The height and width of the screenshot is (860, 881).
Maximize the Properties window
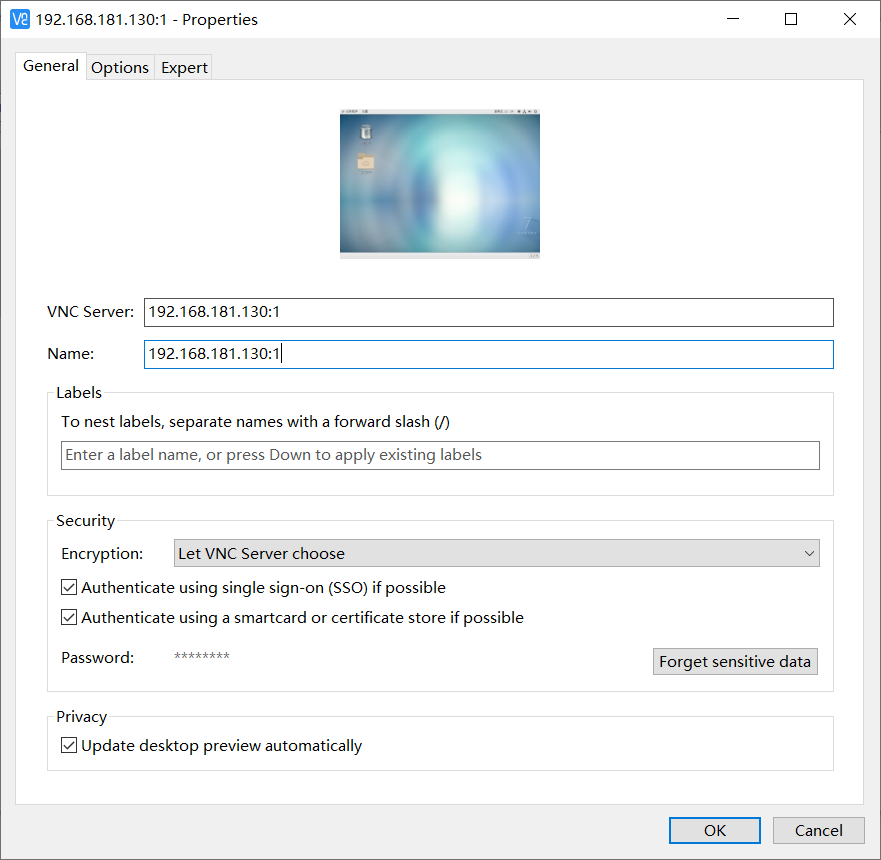click(x=791, y=19)
